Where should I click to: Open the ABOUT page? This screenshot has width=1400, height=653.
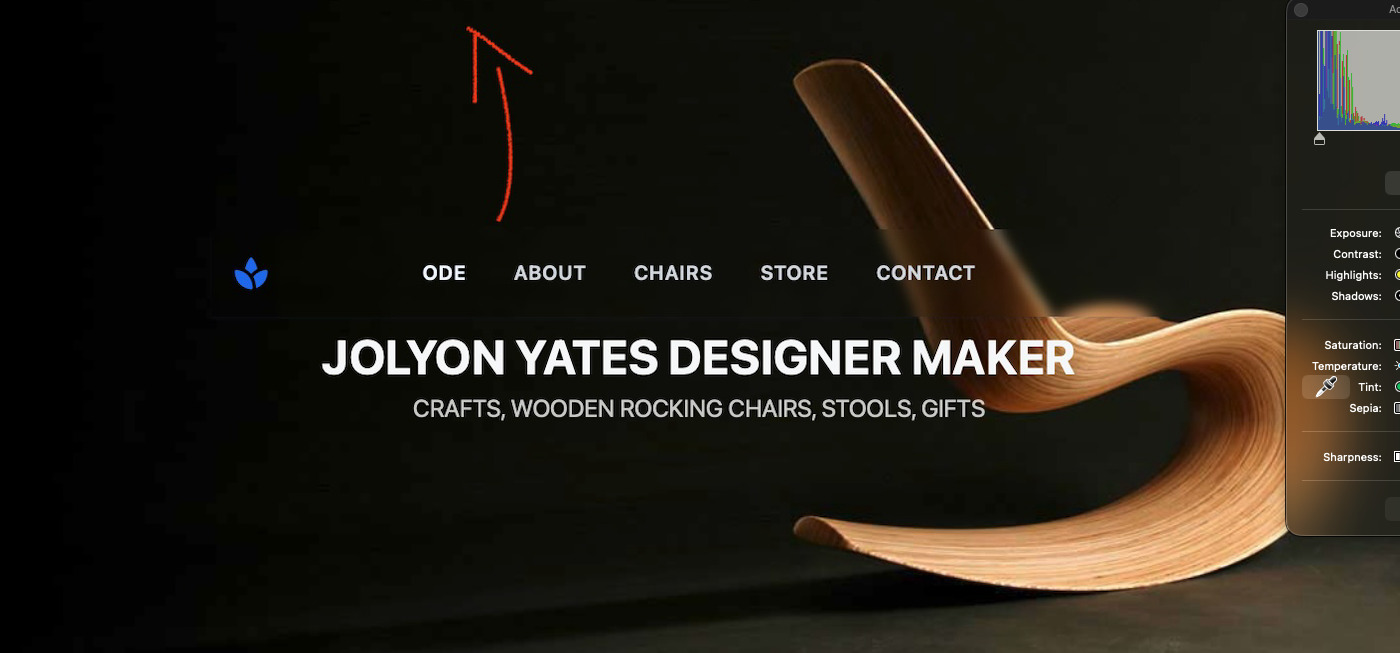(x=550, y=273)
